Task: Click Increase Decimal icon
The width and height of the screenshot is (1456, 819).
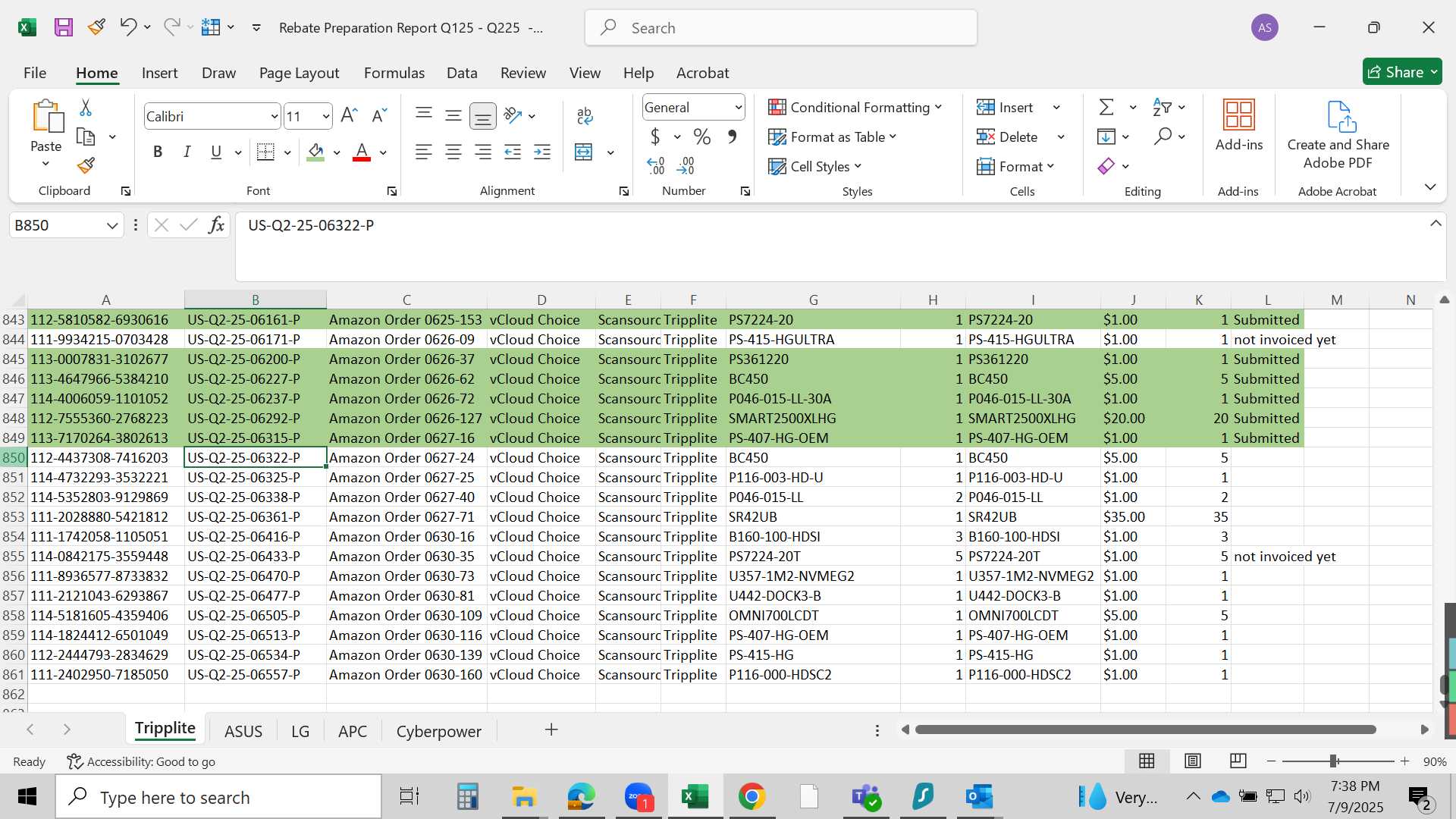Action: point(656,165)
